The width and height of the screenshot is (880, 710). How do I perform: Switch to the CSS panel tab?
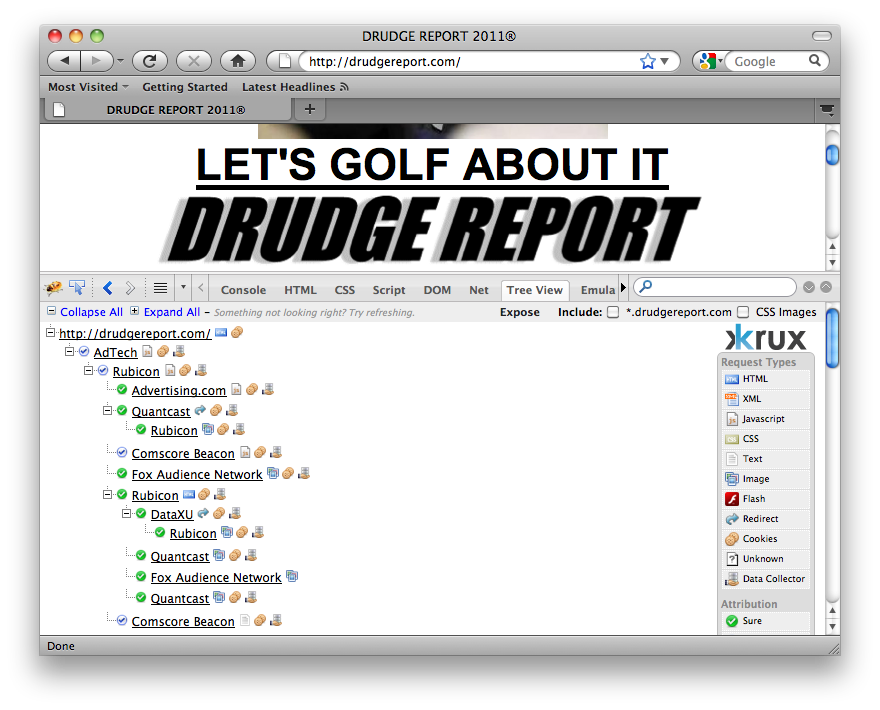tap(345, 290)
